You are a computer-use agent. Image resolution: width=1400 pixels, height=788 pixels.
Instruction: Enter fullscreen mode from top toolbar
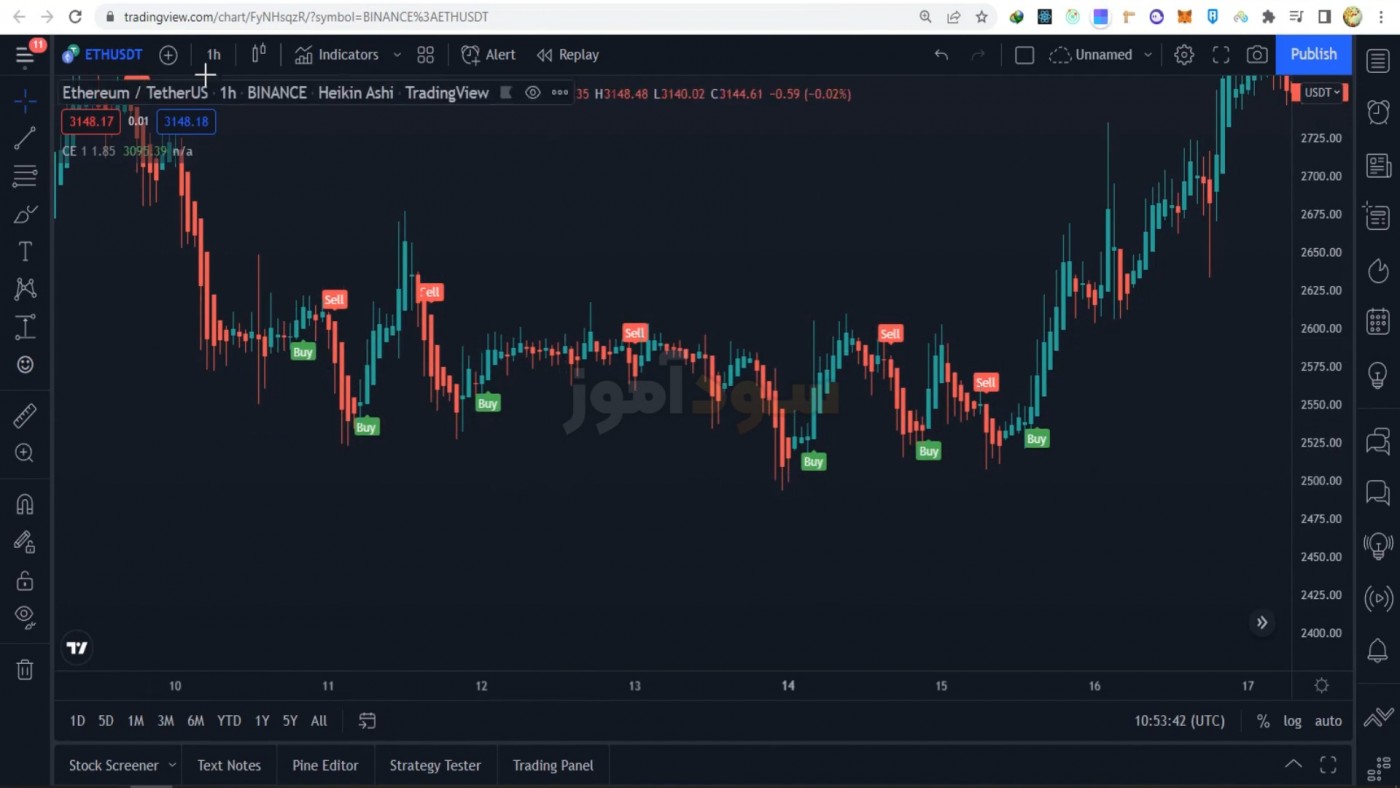[1221, 55]
